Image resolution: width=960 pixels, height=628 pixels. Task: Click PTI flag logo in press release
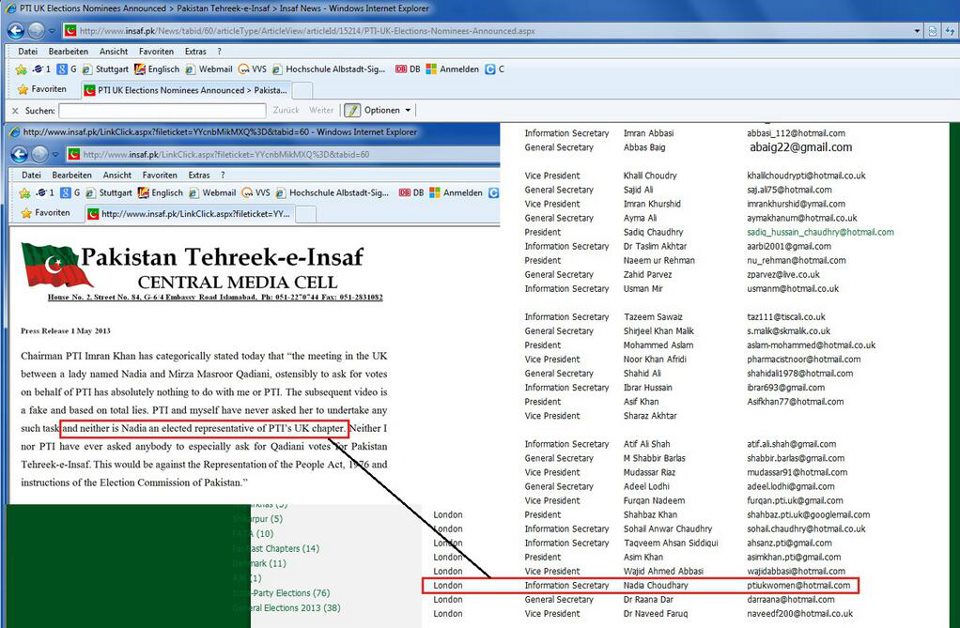[x=55, y=265]
